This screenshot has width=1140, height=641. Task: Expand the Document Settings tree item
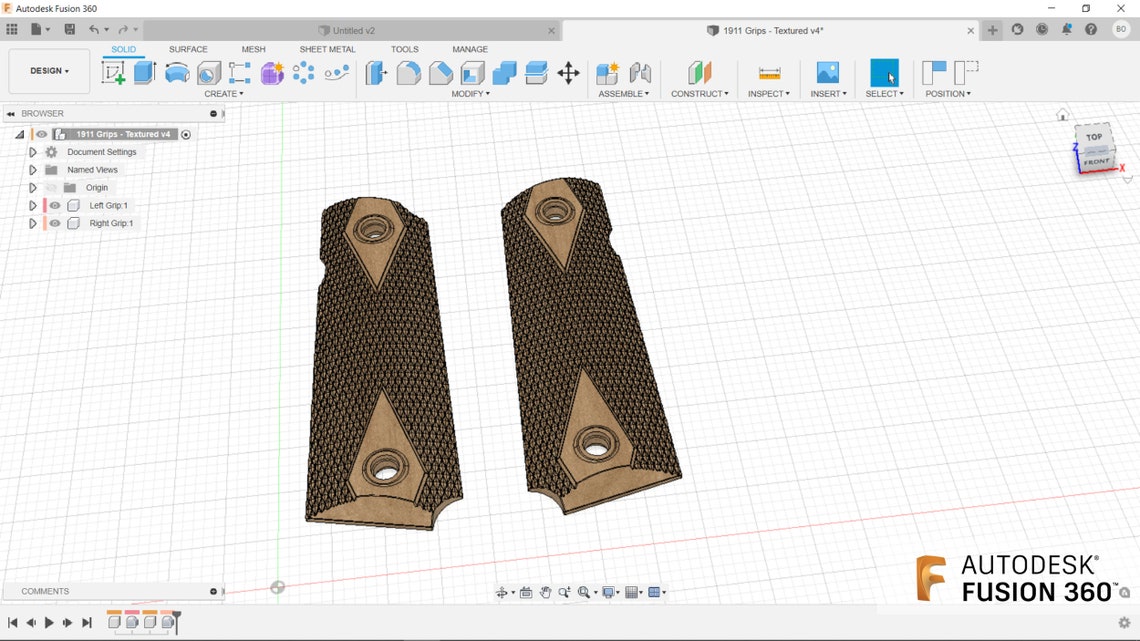click(x=33, y=151)
